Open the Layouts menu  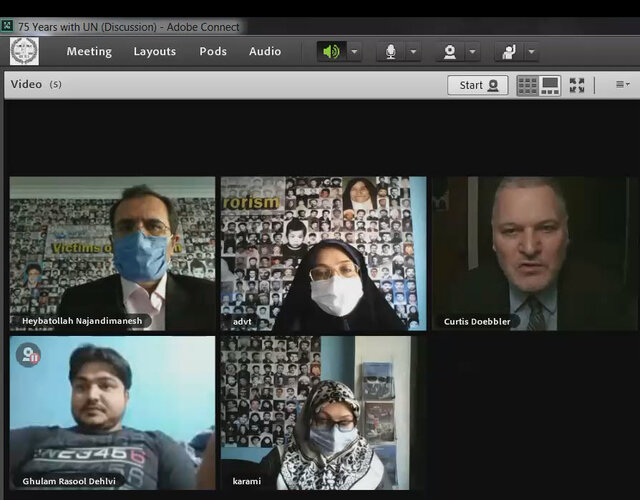(155, 51)
